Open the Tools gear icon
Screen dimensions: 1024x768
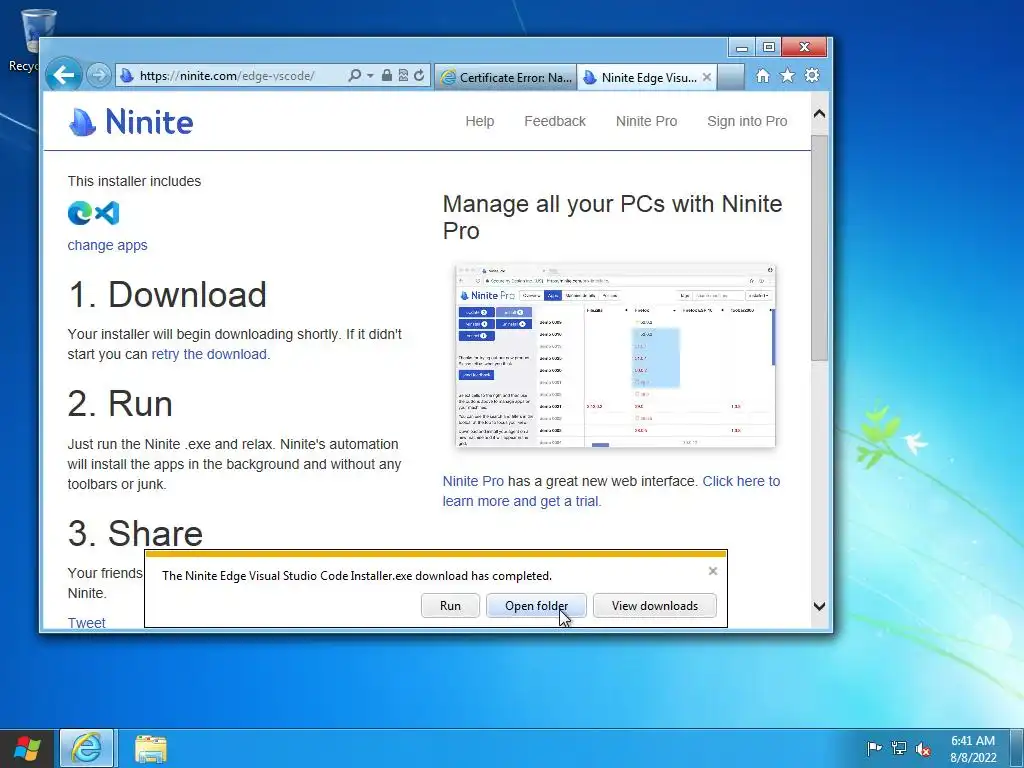pyautogui.click(x=812, y=76)
